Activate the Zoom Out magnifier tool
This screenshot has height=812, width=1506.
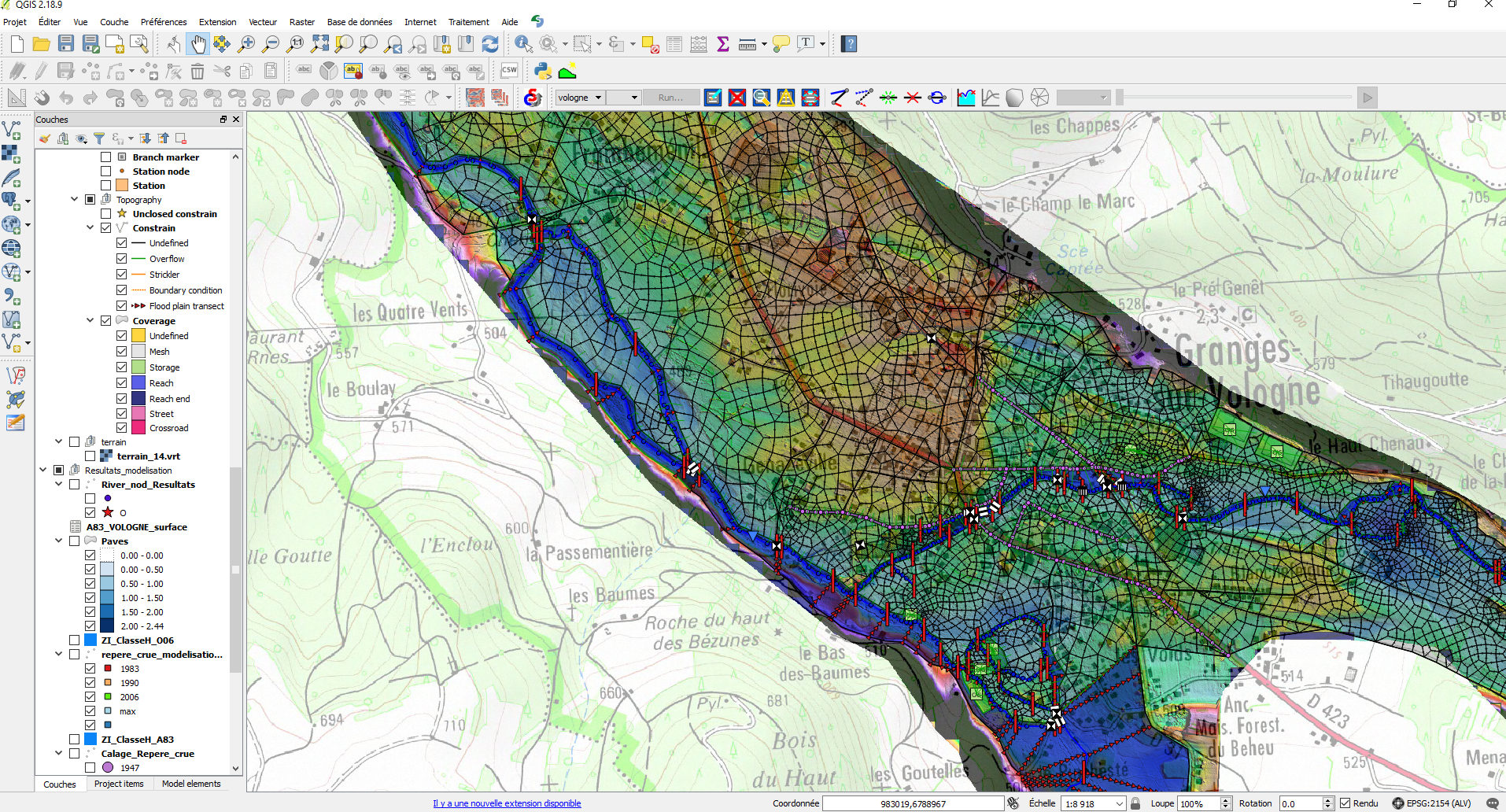coord(271,44)
